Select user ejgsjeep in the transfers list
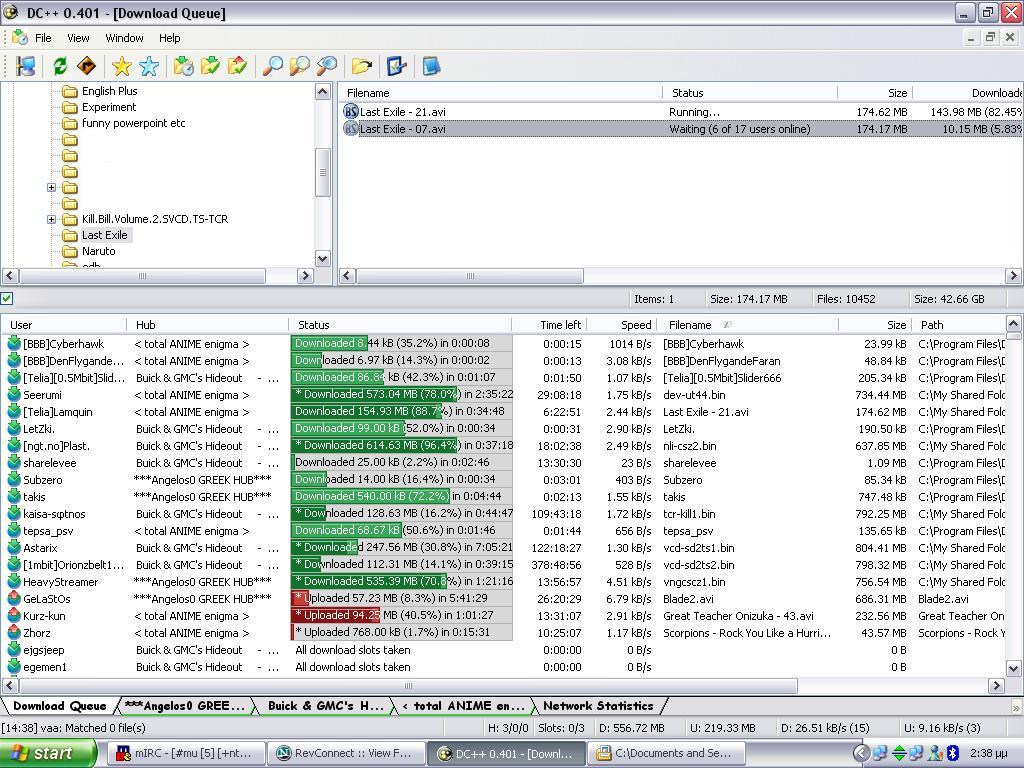 coord(44,650)
